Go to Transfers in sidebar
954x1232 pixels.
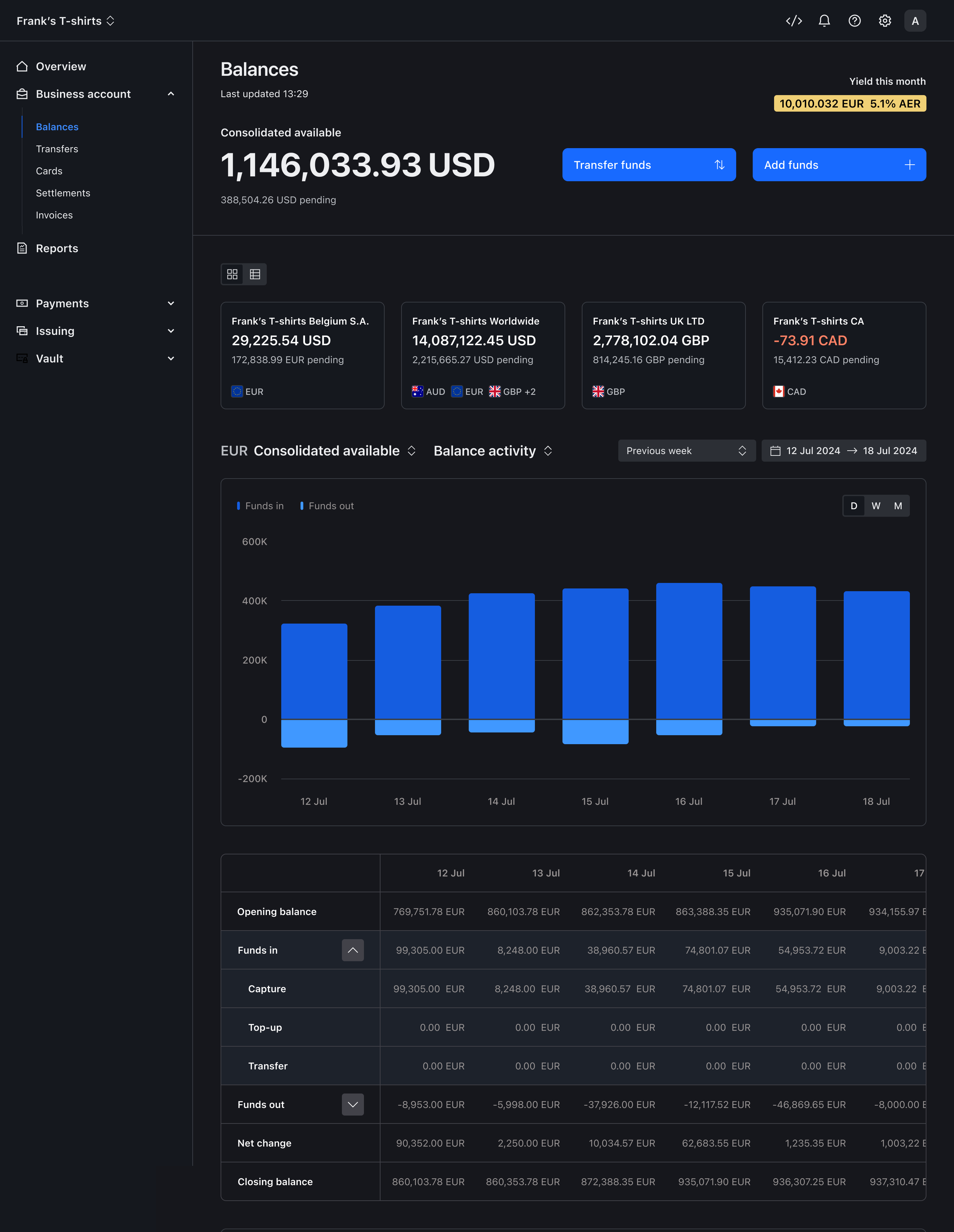point(57,149)
